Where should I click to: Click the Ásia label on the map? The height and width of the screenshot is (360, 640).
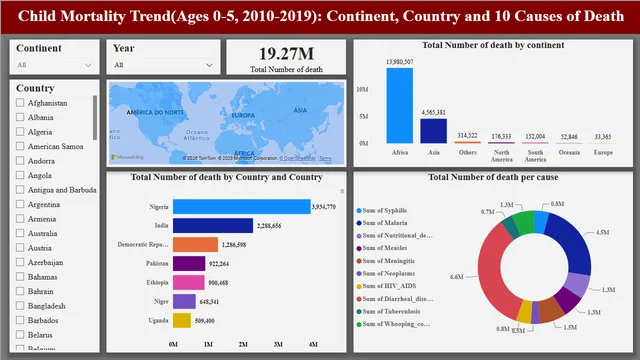point(300,110)
